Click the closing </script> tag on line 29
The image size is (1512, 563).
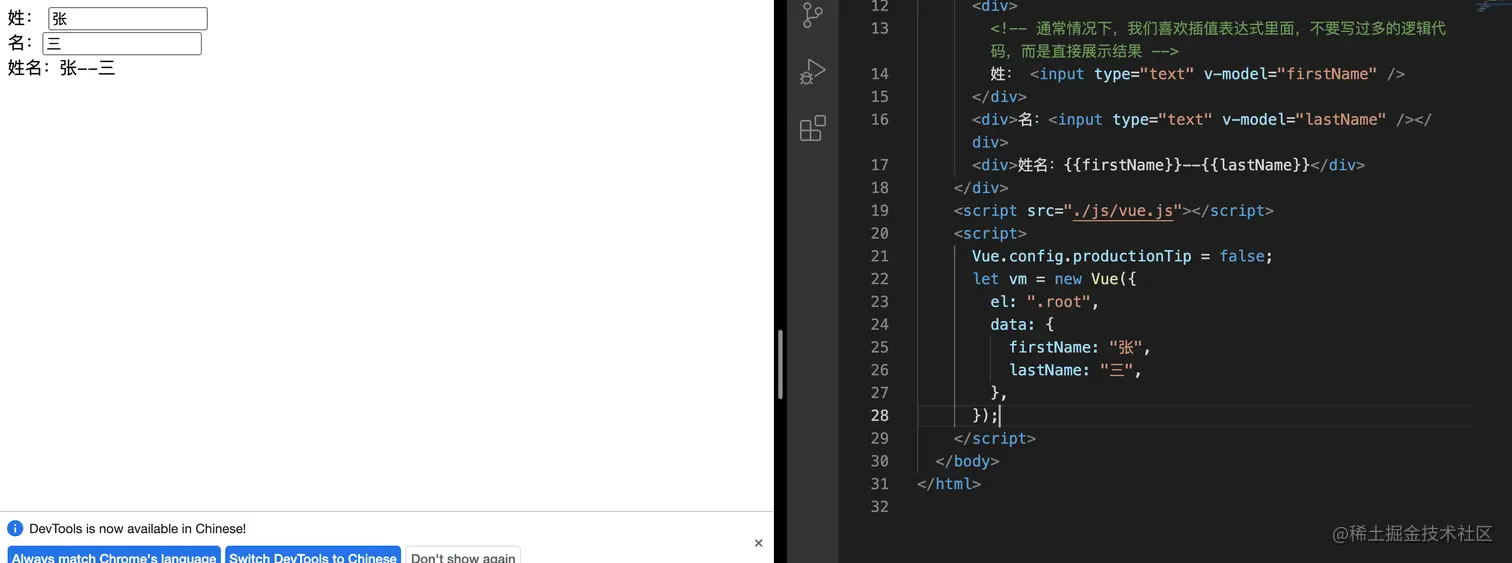pyautogui.click(x=995, y=438)
